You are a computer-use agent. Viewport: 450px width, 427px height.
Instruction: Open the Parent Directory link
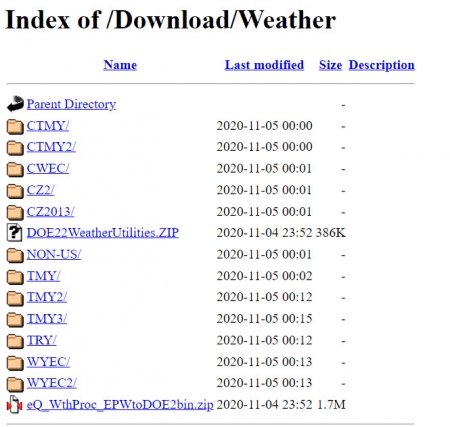(x=71, y=104)
